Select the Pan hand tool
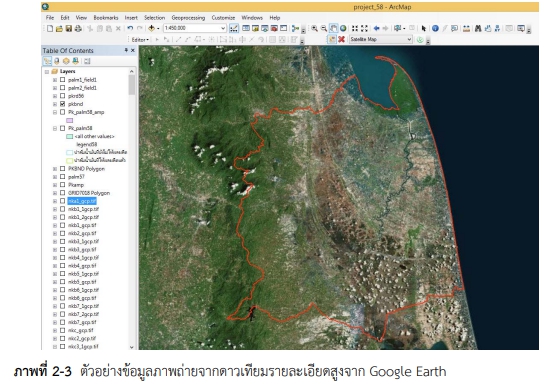Image resolution: width=548 pixels, height=388 pixels. [333, 29]
